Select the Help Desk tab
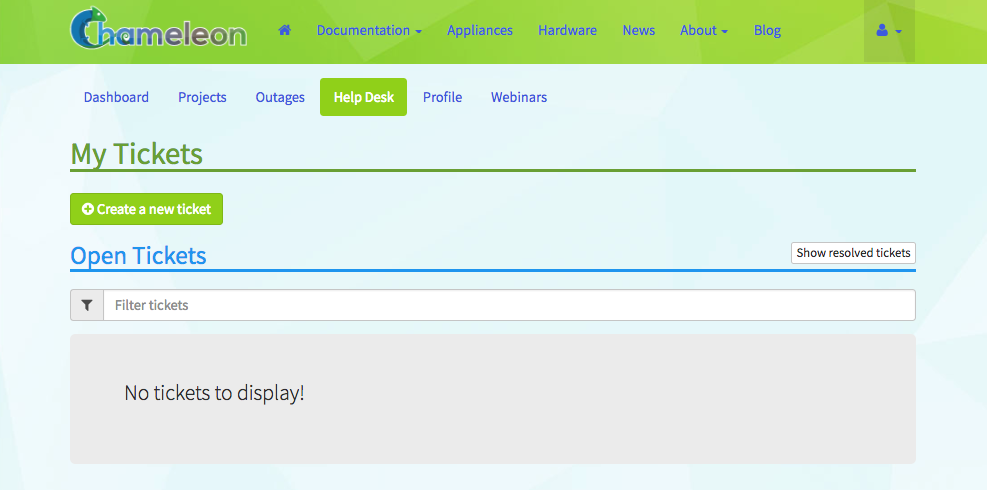987x490 pixels. click(363, 97)
